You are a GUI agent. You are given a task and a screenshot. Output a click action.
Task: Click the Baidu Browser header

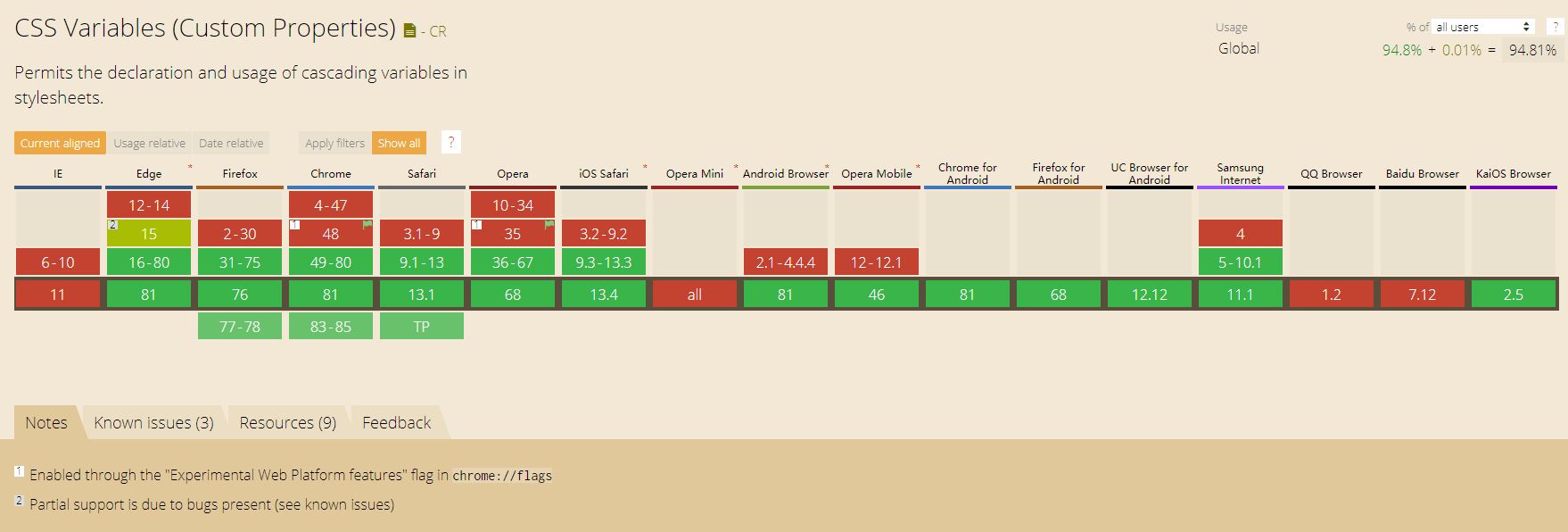pos(1423,174)
